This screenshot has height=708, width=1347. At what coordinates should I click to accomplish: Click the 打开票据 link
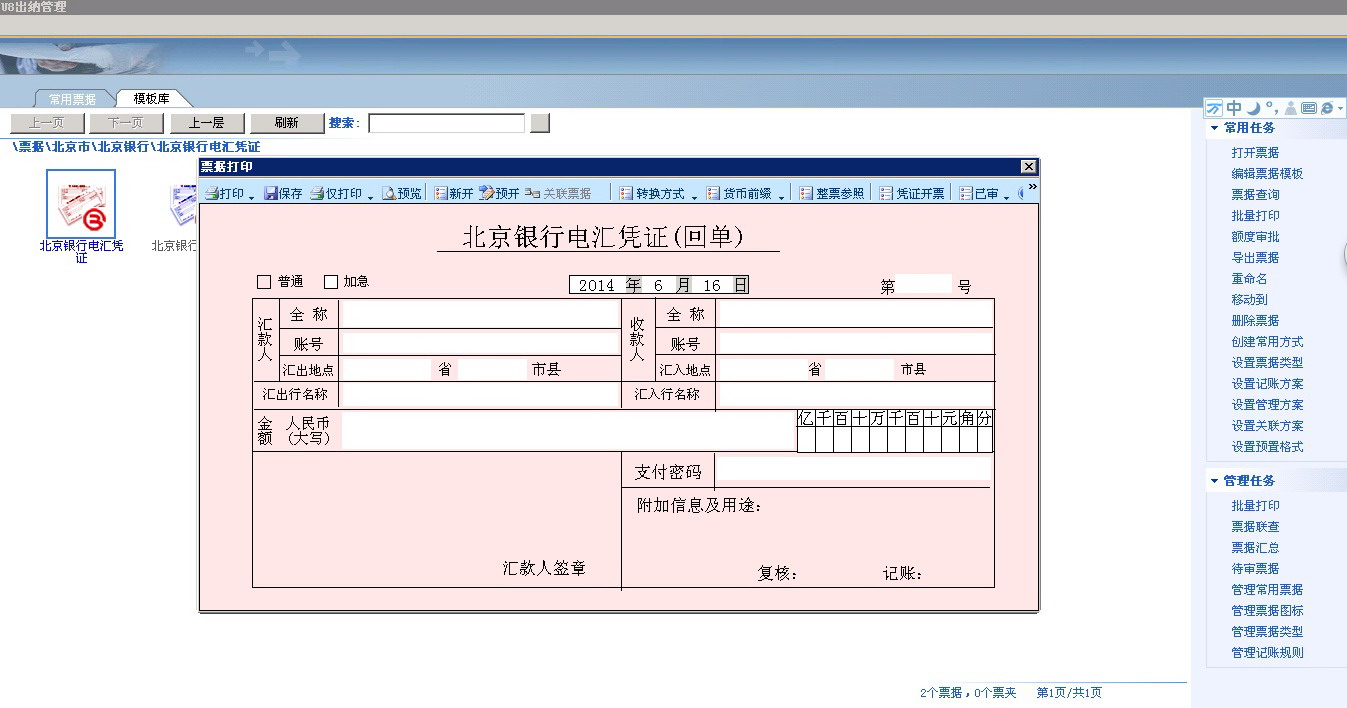(1255, 153)
